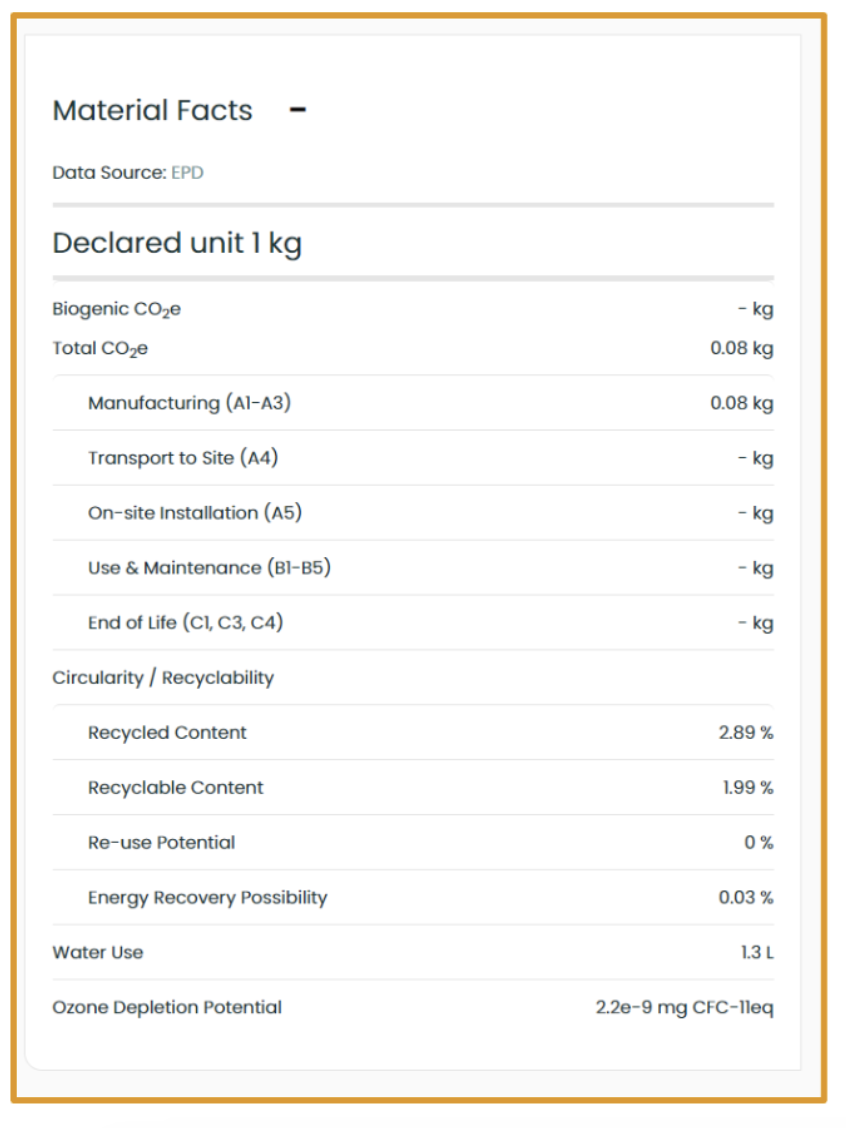Click the On-site Installation (A5) row

[195, 513]
